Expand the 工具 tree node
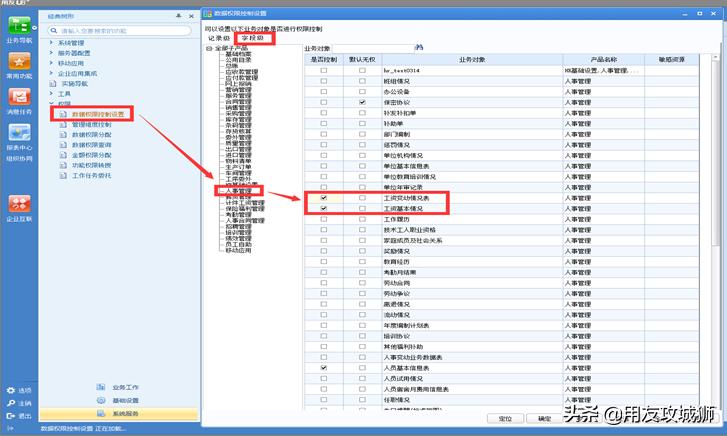This screenshot has height=436, width=727. point(51,94)
